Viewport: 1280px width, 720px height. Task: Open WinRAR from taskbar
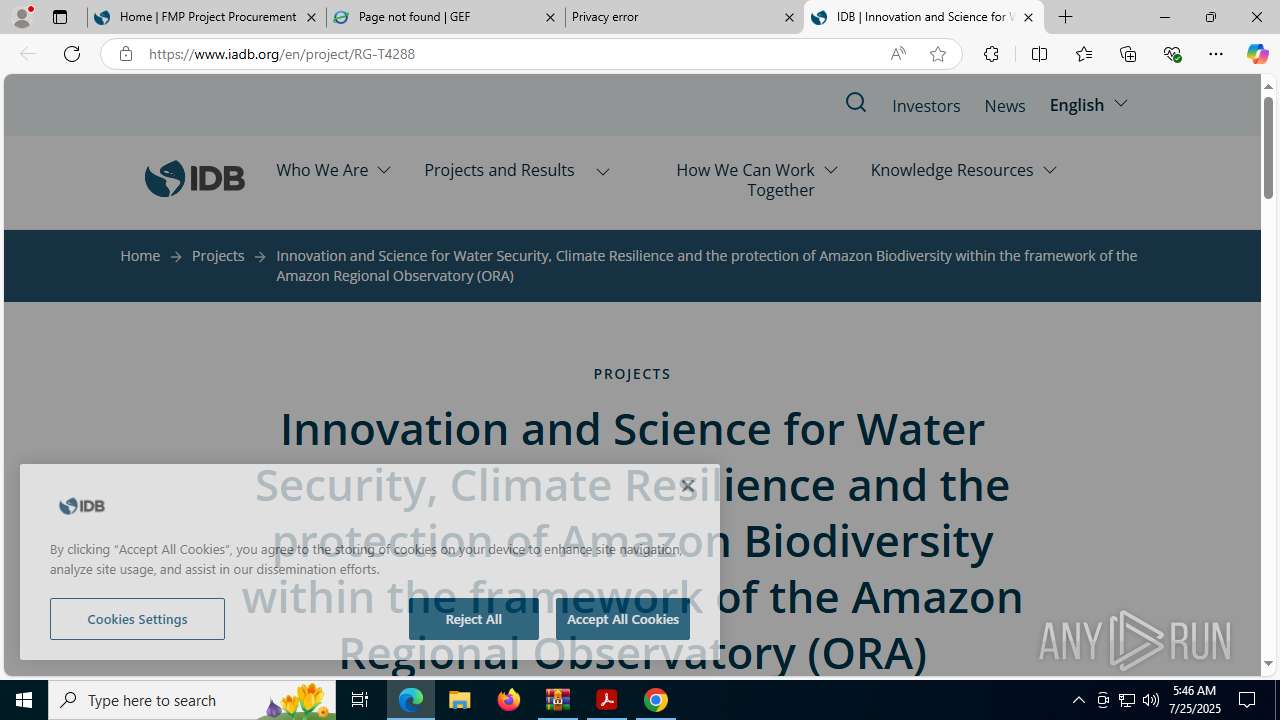(558, 700)
